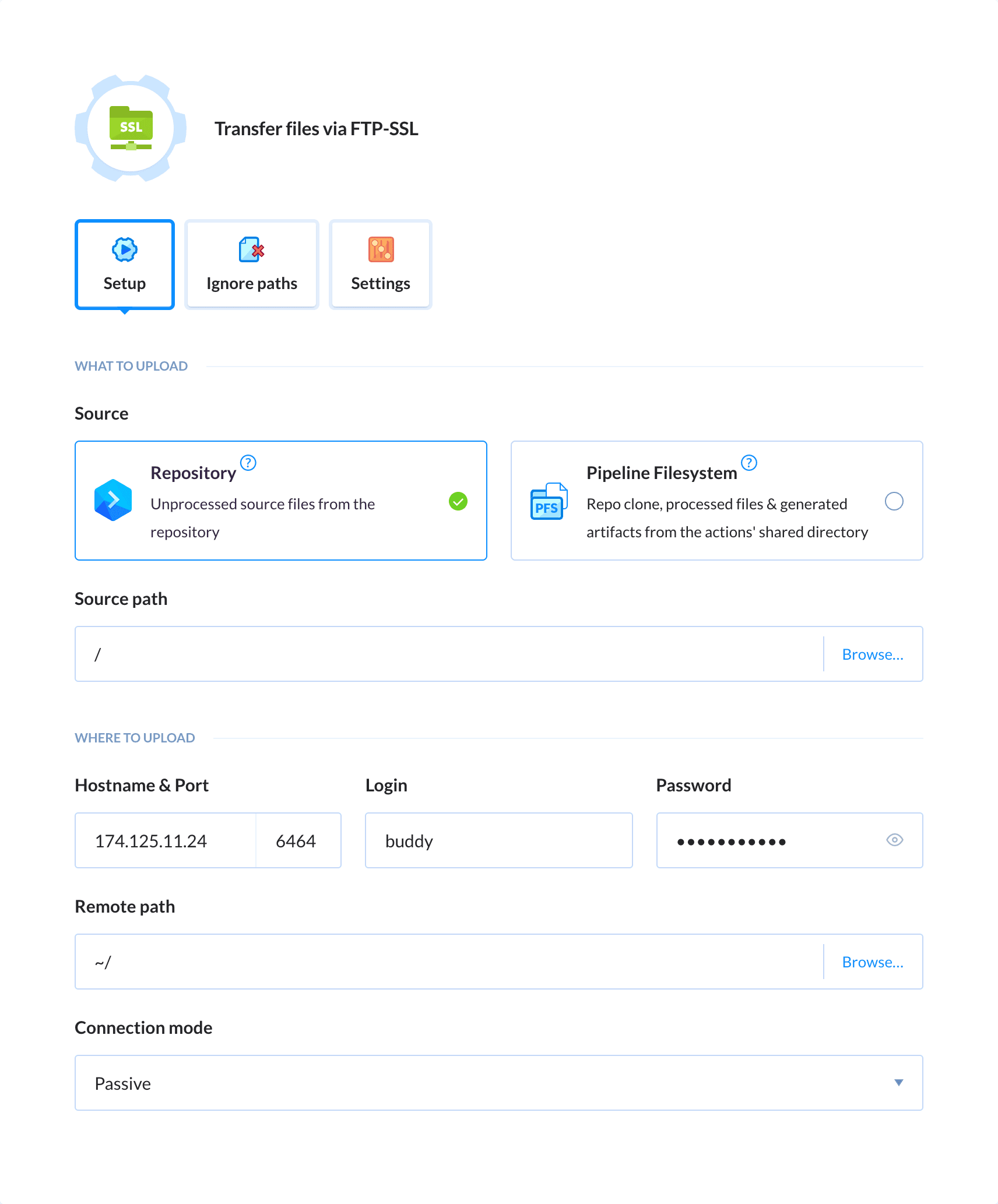Browse for a Source path
Viewport: 998px width, 1204px height.
[x=873, y=654]
